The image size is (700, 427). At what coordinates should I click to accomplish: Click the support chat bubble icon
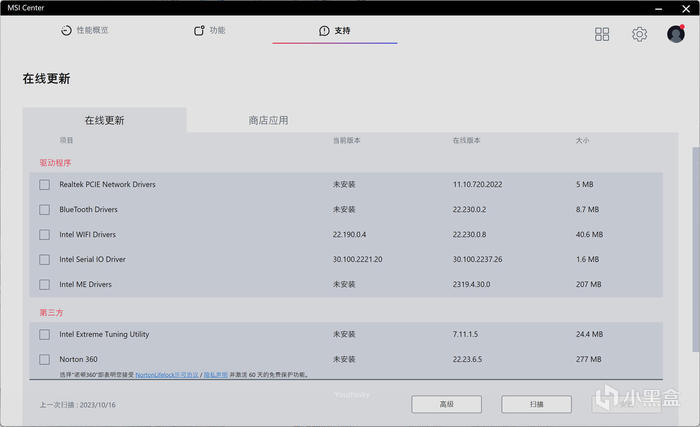click(x=324, y=31)
